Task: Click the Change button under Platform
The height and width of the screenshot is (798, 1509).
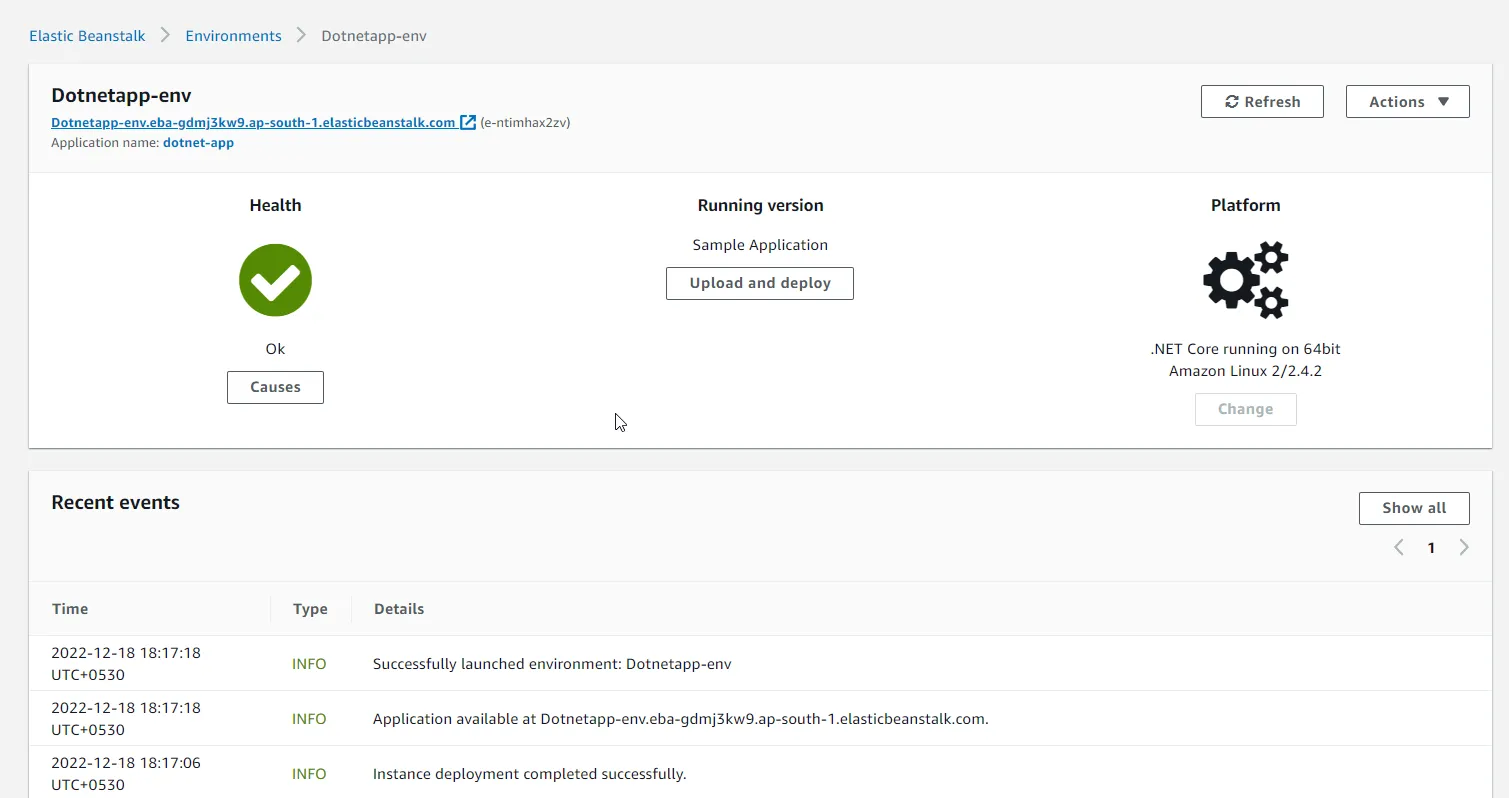Action: coord(1245,409)
